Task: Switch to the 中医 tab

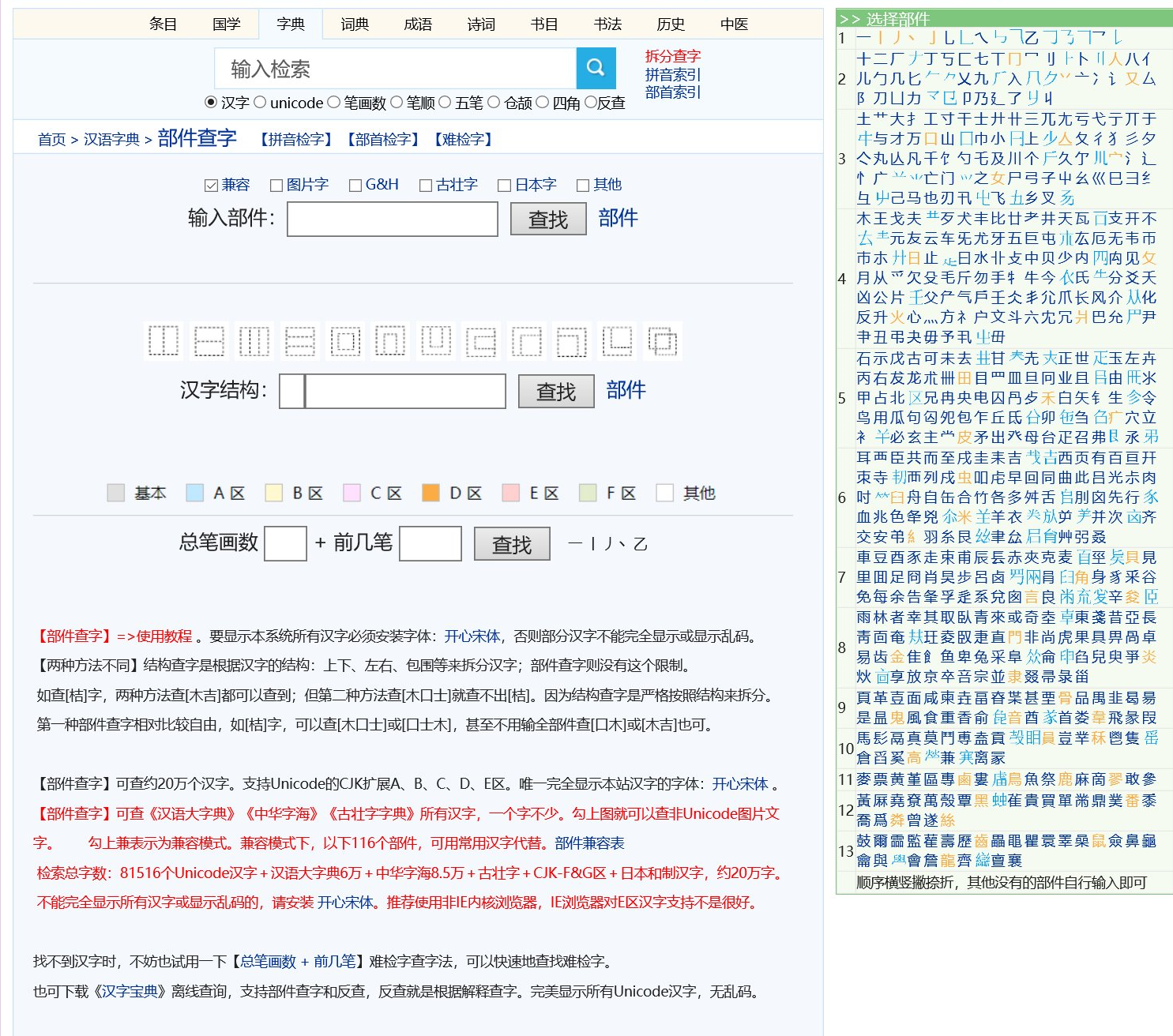Action: pyautogui.click(x=734, y=24)
